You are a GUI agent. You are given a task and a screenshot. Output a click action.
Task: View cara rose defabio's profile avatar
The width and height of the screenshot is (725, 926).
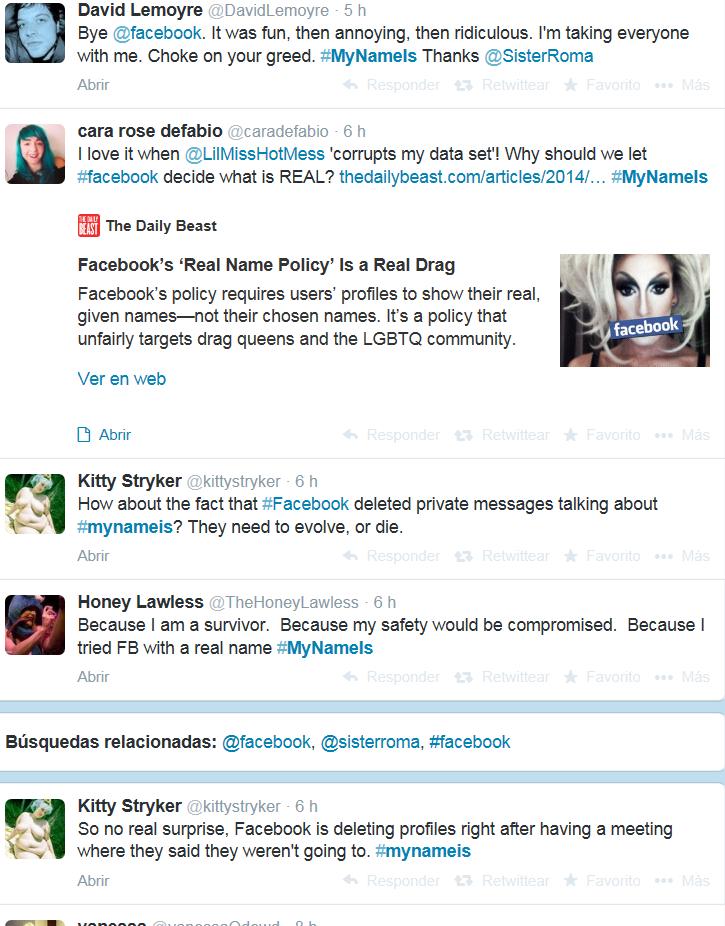point(35,154)
